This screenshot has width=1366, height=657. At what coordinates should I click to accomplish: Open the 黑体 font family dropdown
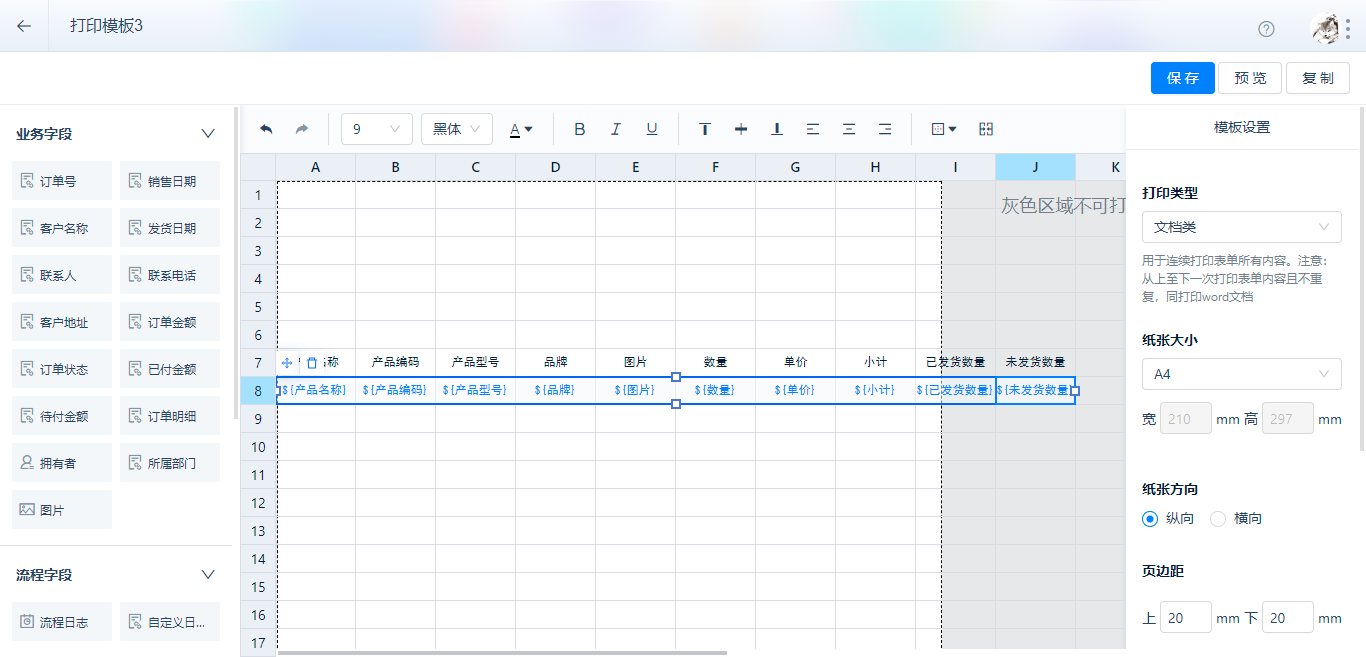click(x=457, y=129)
